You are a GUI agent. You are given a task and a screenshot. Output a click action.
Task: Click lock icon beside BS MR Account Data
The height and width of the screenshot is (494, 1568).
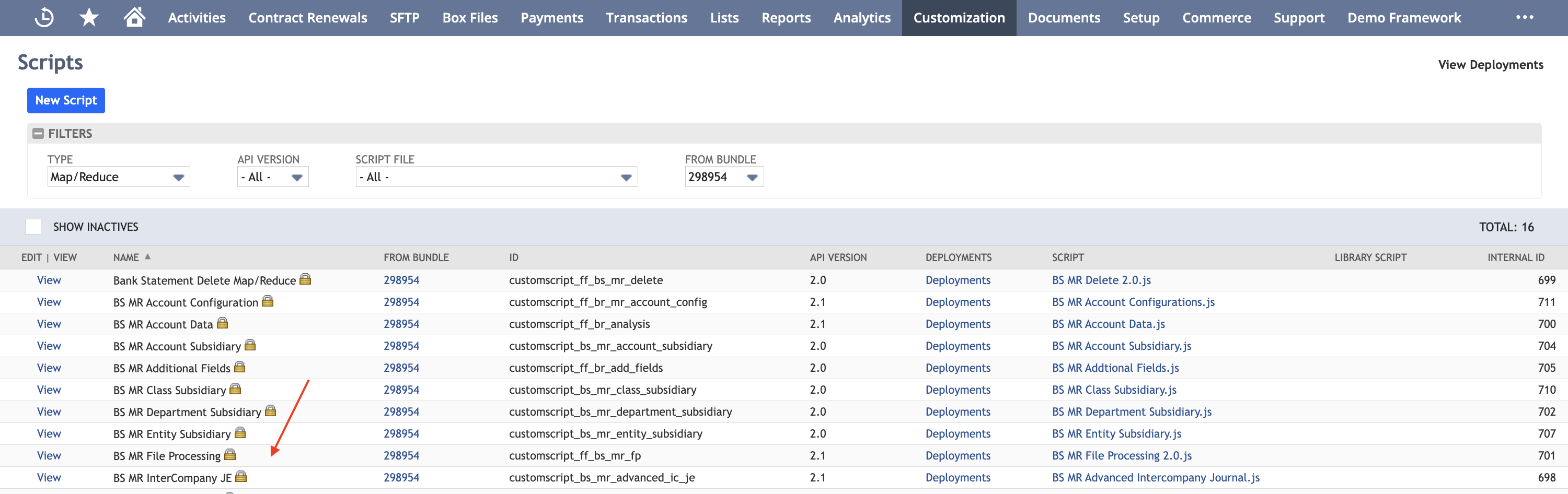tap(222, 323)
